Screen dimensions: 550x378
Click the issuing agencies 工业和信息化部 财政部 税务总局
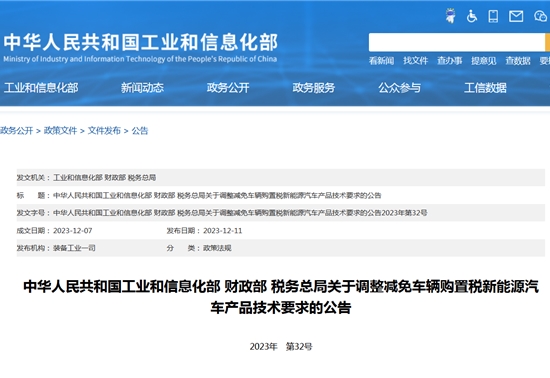(x=105, y=178)
